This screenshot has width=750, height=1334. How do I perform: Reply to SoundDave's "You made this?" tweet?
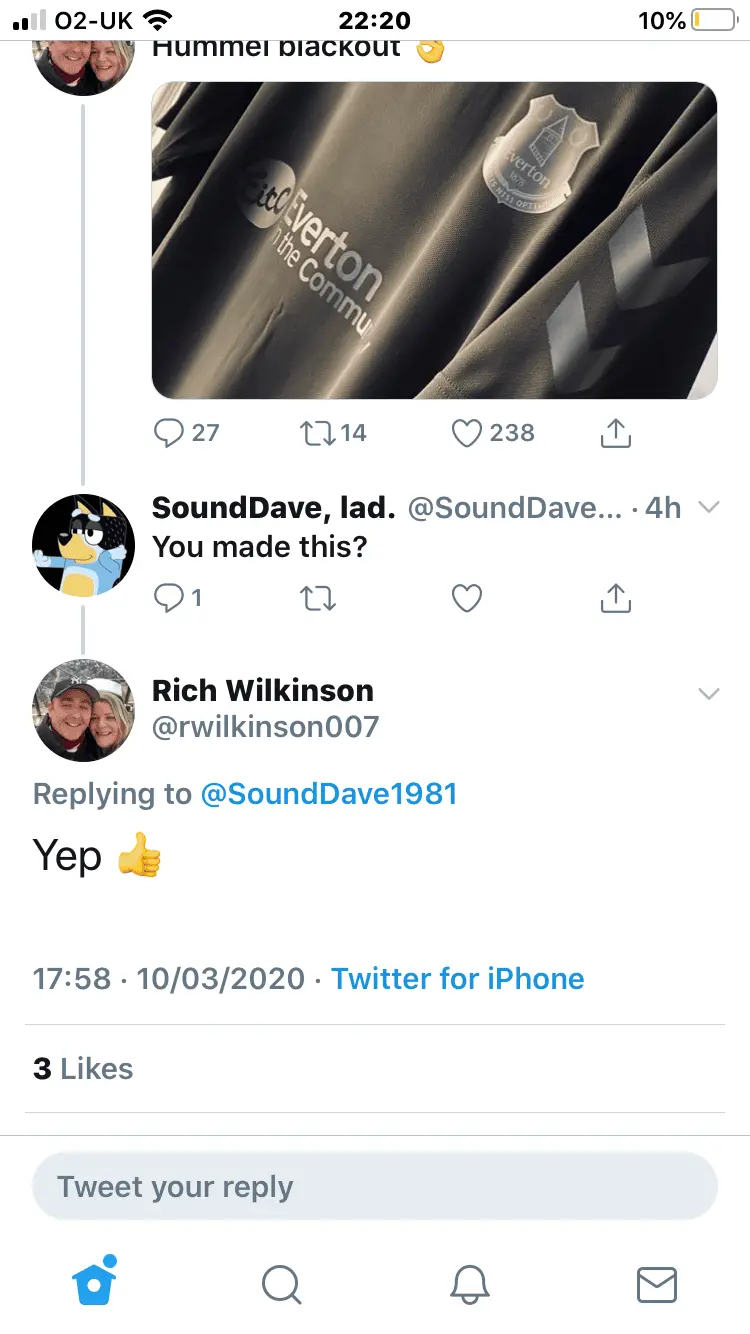[x=169, y=598]
